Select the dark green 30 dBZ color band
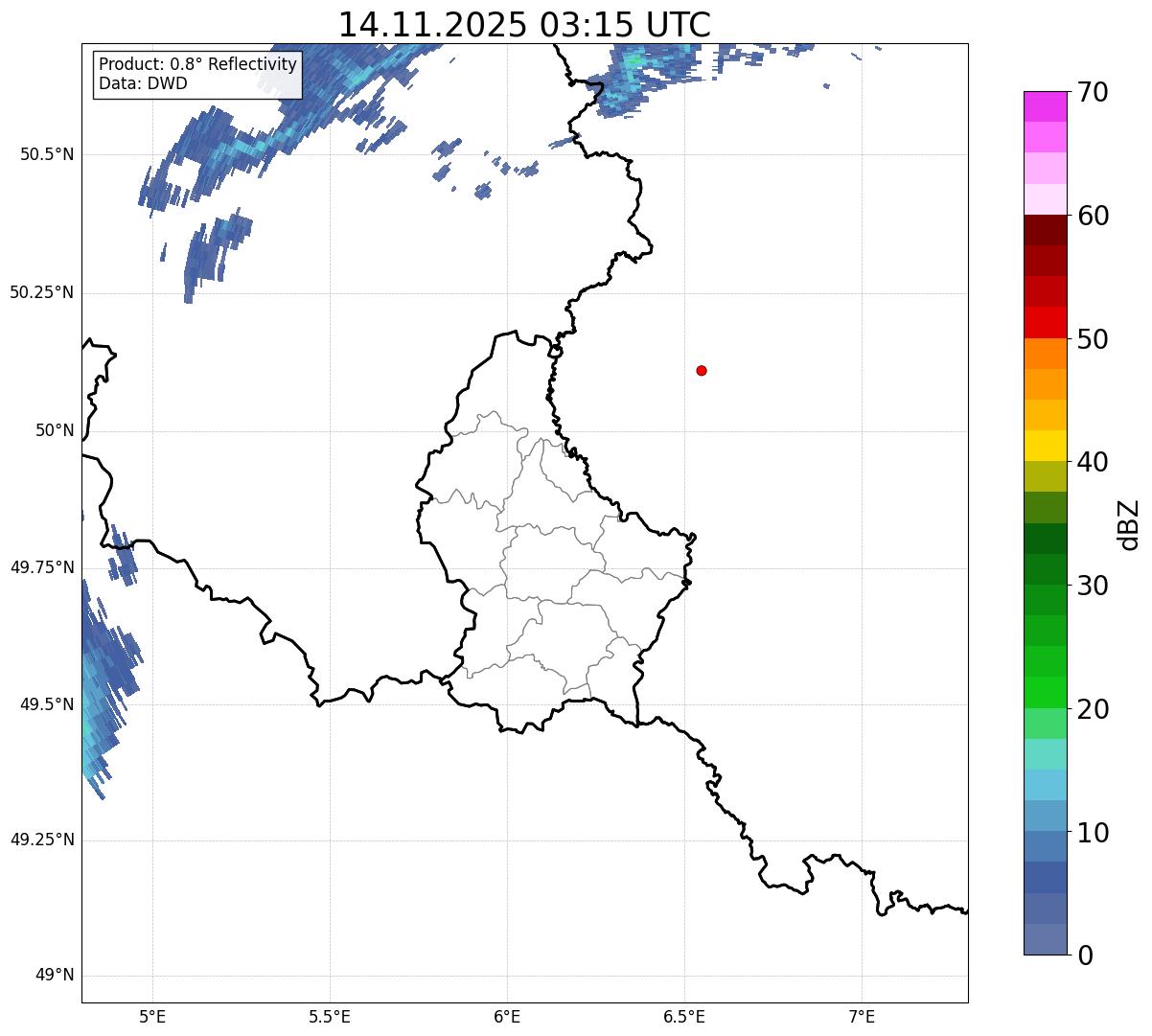The height and width of the screenshot is (1036, 1152). pos(1045,569)
